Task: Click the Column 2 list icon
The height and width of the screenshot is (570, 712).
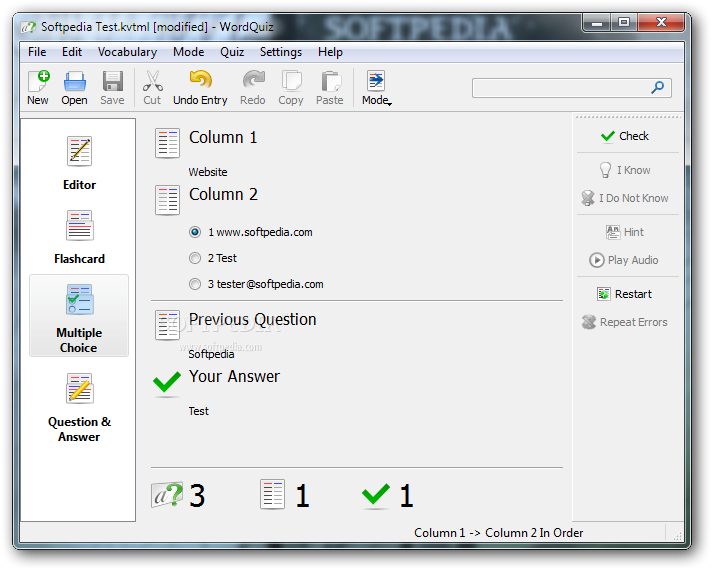Action: point(167,200)
